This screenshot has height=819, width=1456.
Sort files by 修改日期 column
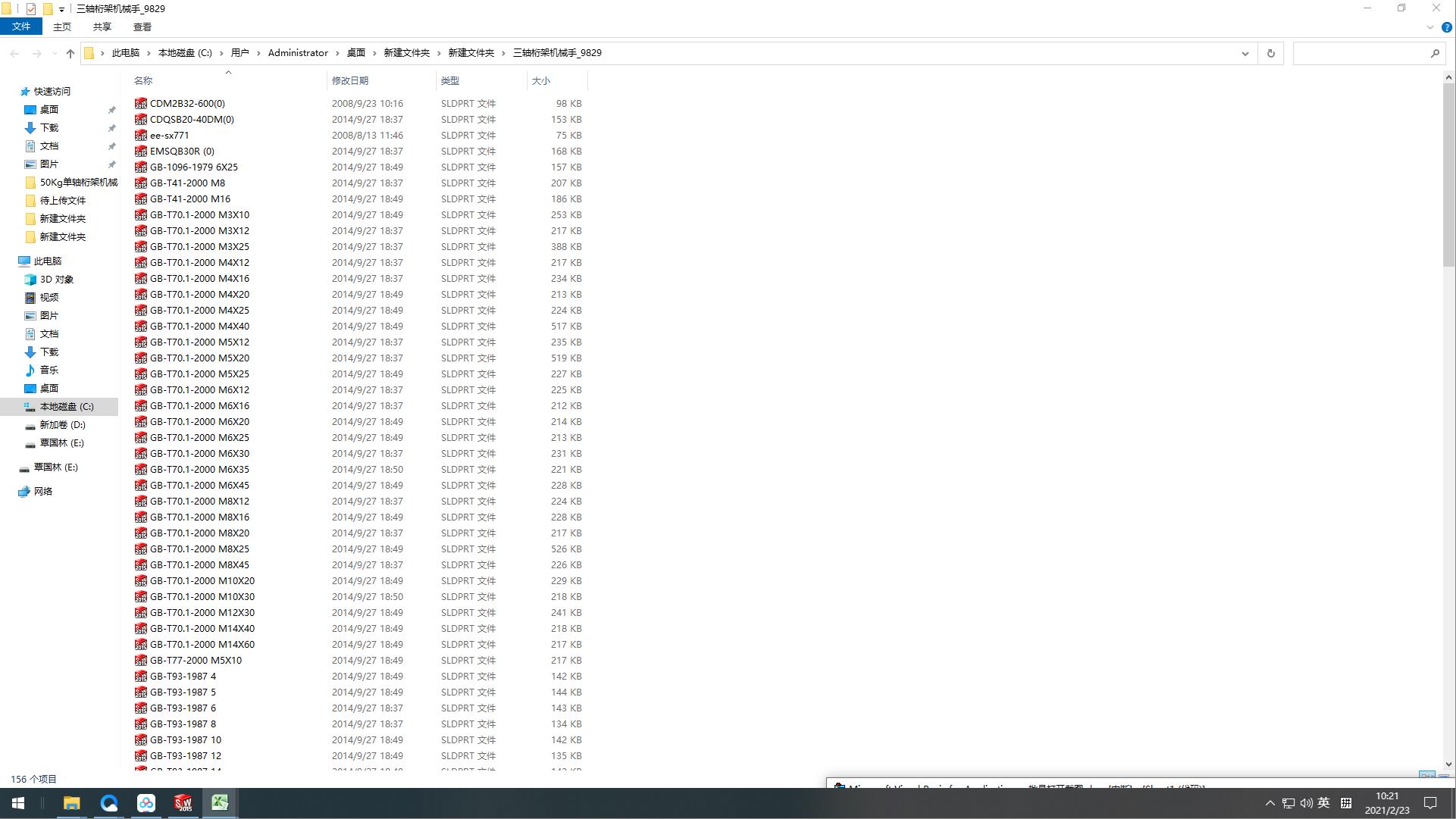click(x=350, y=80)
